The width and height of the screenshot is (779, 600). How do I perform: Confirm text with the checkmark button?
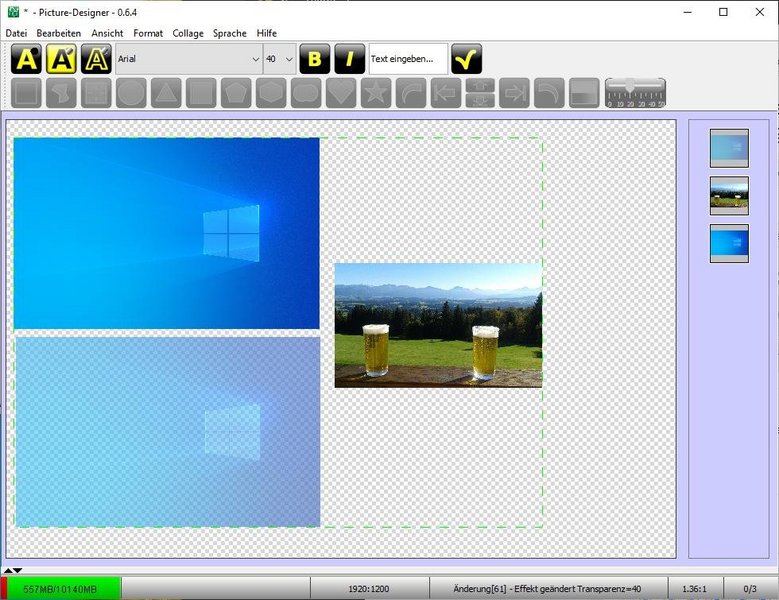(466, 59)
